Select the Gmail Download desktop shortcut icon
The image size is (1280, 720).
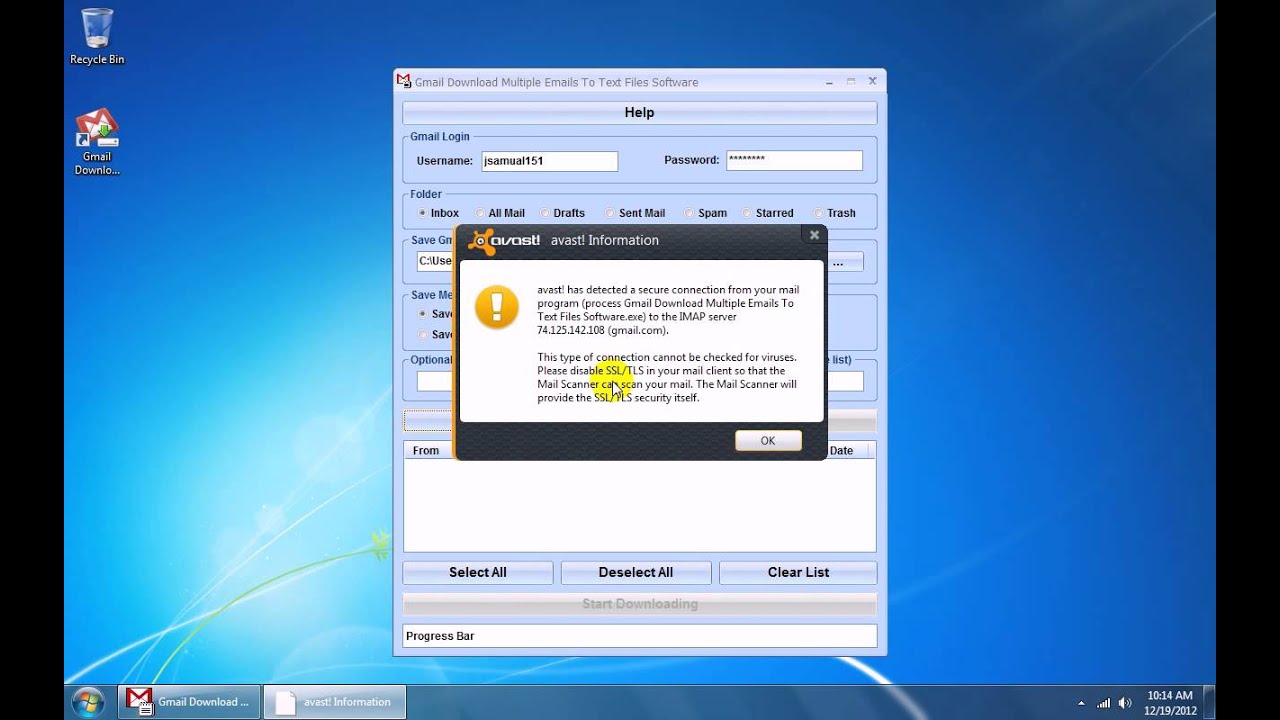97,141
